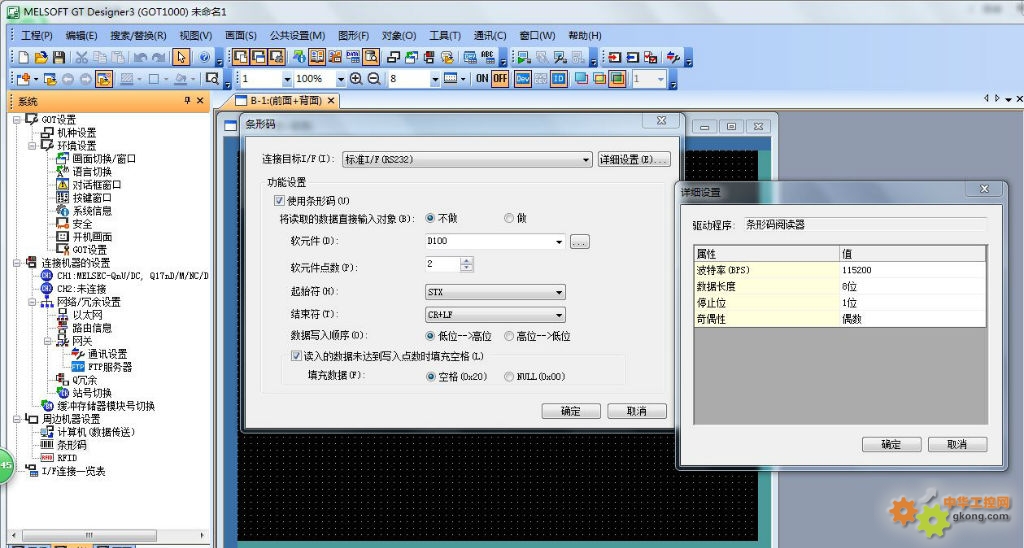
Task: Select 空格(0x20) fill data radio
Action: (x=430, y=377)
